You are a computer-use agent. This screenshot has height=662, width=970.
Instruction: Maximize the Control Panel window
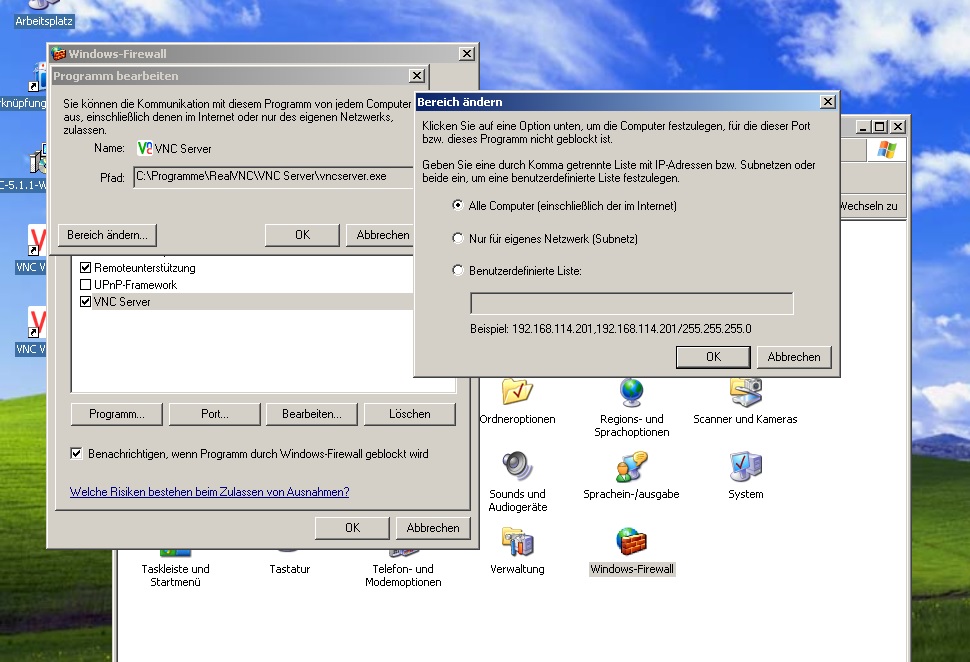[878, 127]
